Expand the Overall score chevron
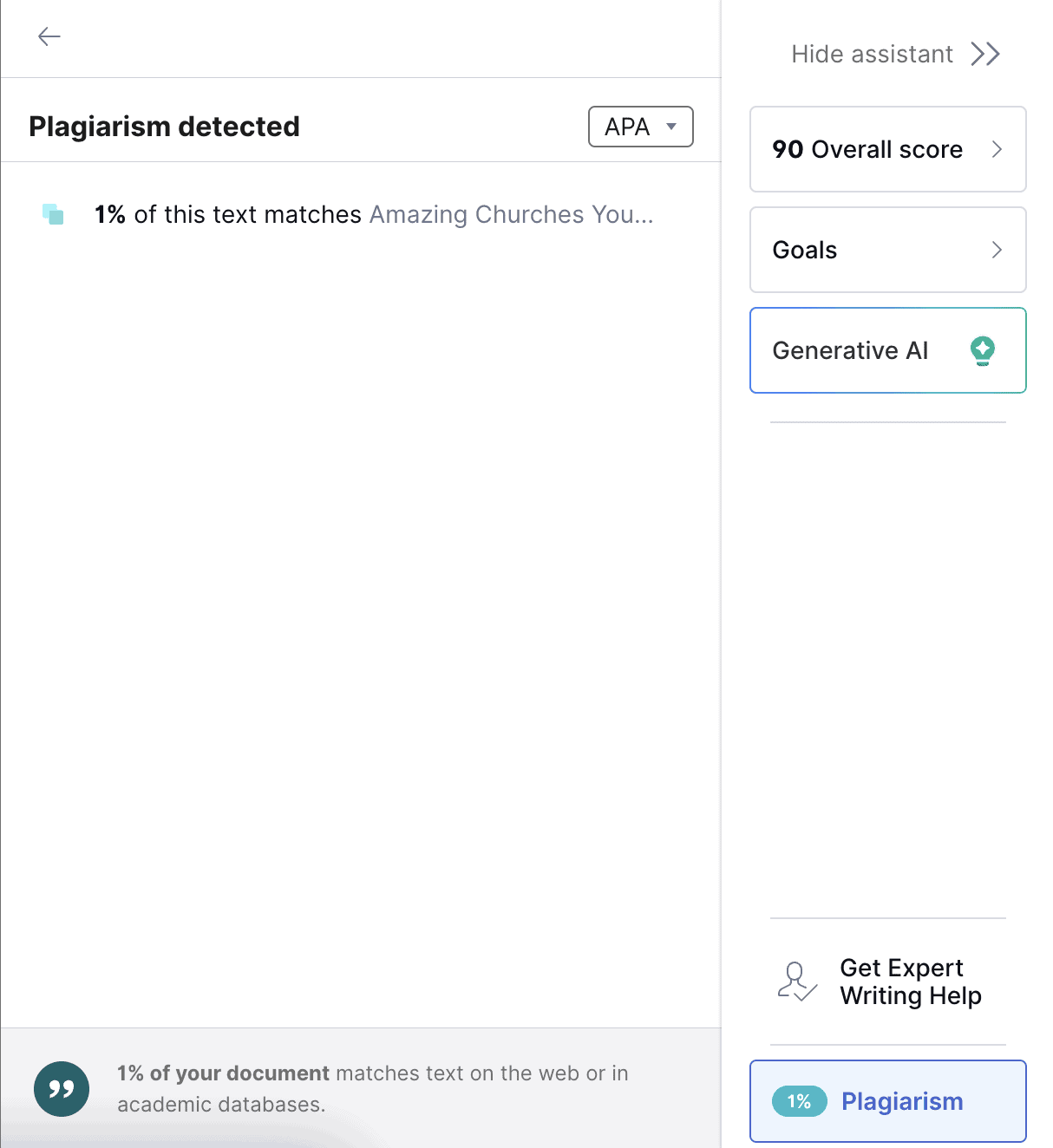The width and height of the screenshot is (1053, 1148). (997, 149)
